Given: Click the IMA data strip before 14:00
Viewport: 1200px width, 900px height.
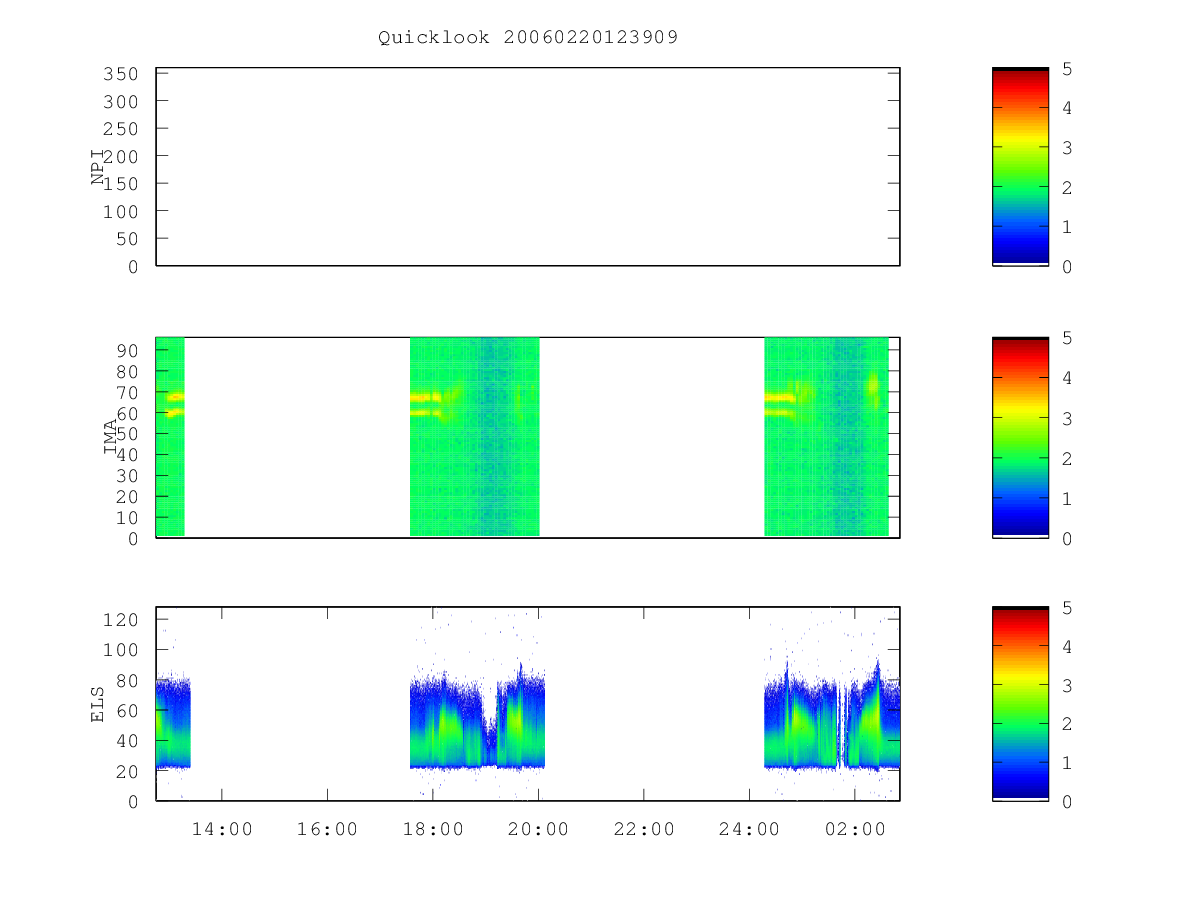Looking at the screenshot, I should click(x=170, y=437).
